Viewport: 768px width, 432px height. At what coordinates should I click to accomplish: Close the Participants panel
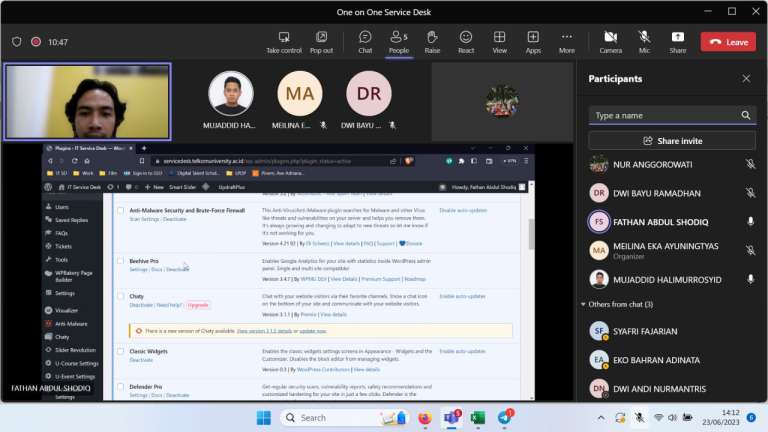pos(746,79)
